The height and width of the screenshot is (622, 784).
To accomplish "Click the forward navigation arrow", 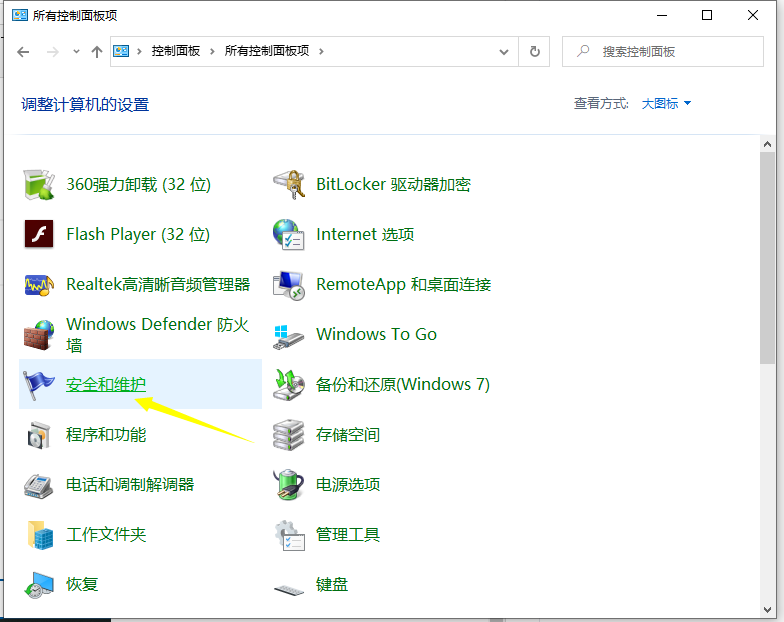I will point(52,52).
